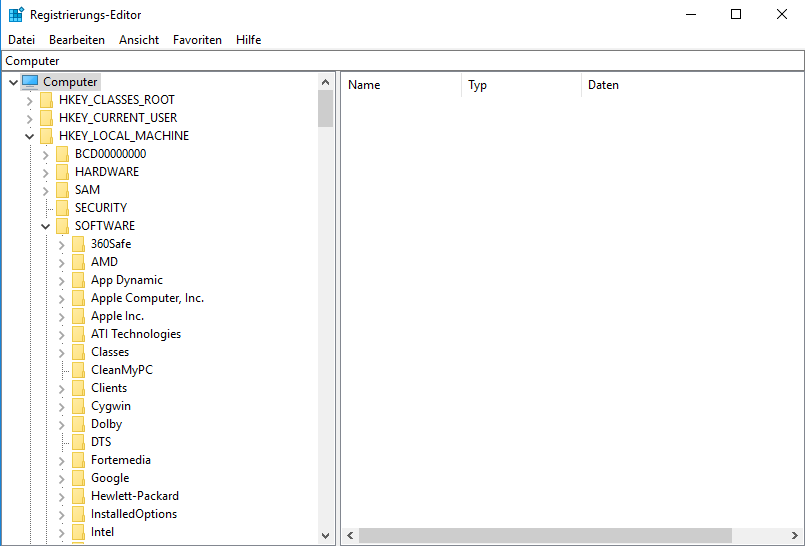Click the BCD00000000 folder icon
Image resolution: width=805 pixels, height=546 pixels.
coord(62,153)
